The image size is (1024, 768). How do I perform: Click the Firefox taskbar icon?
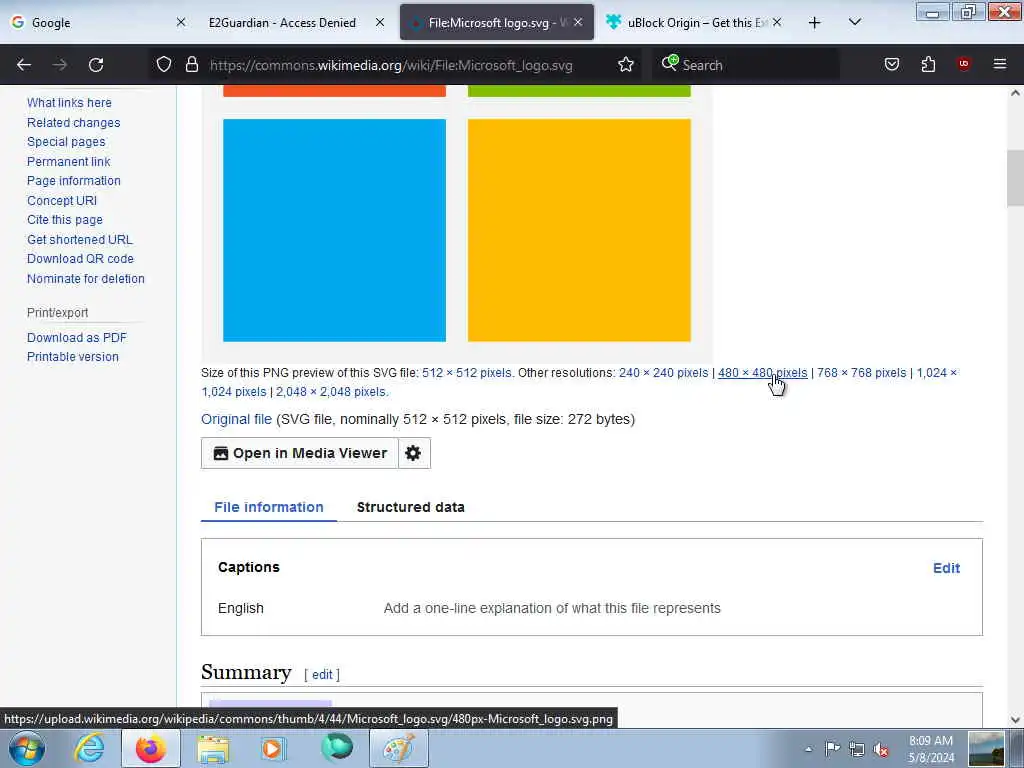[x=151, y=748]
